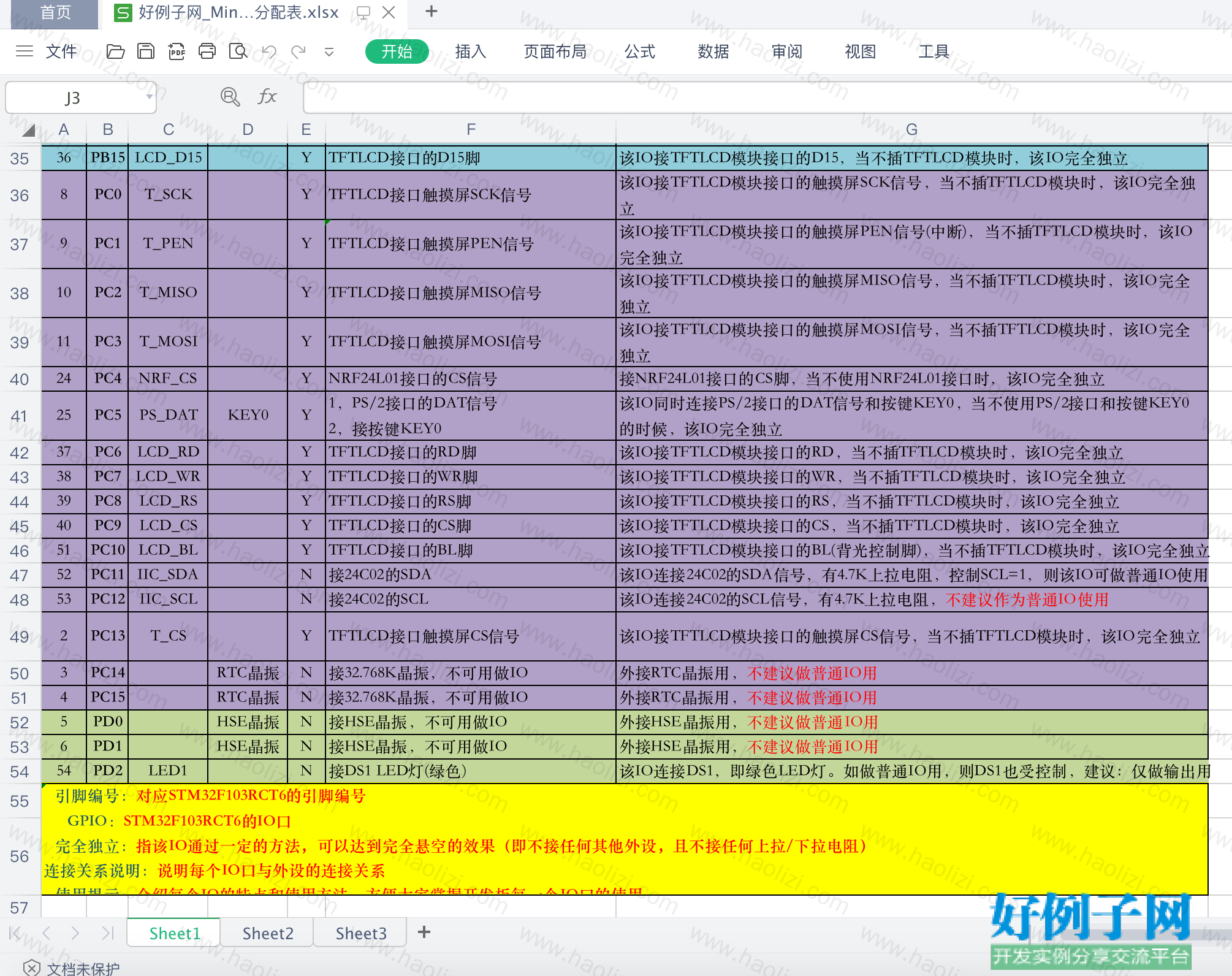The image size is (1232, 976).
Task: Switch to Sheet2 tab
Action: point(268,933)
